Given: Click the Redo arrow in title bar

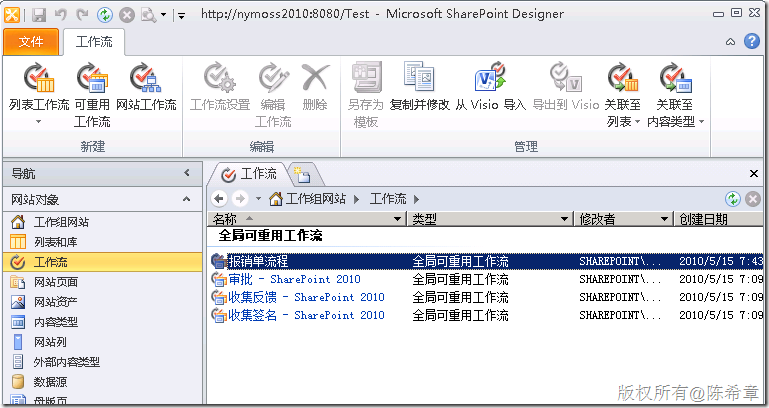Looking at the screenshot, I should [82, 15].
